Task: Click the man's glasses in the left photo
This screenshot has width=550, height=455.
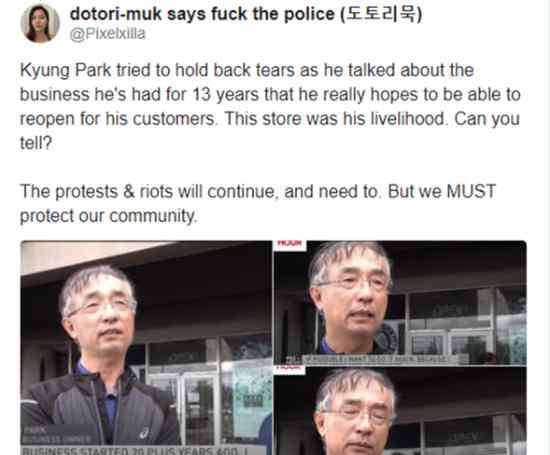Action: point(101,307)
